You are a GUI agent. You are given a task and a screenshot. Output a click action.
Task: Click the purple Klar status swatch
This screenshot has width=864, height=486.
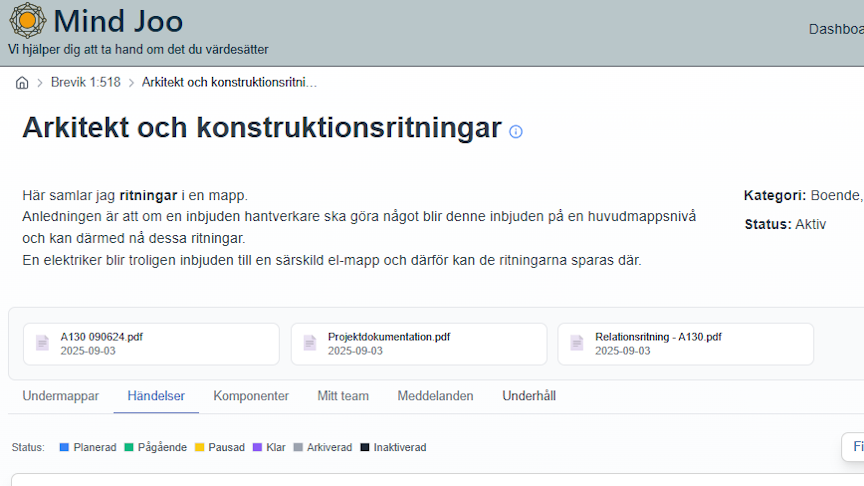pos(257,447)
